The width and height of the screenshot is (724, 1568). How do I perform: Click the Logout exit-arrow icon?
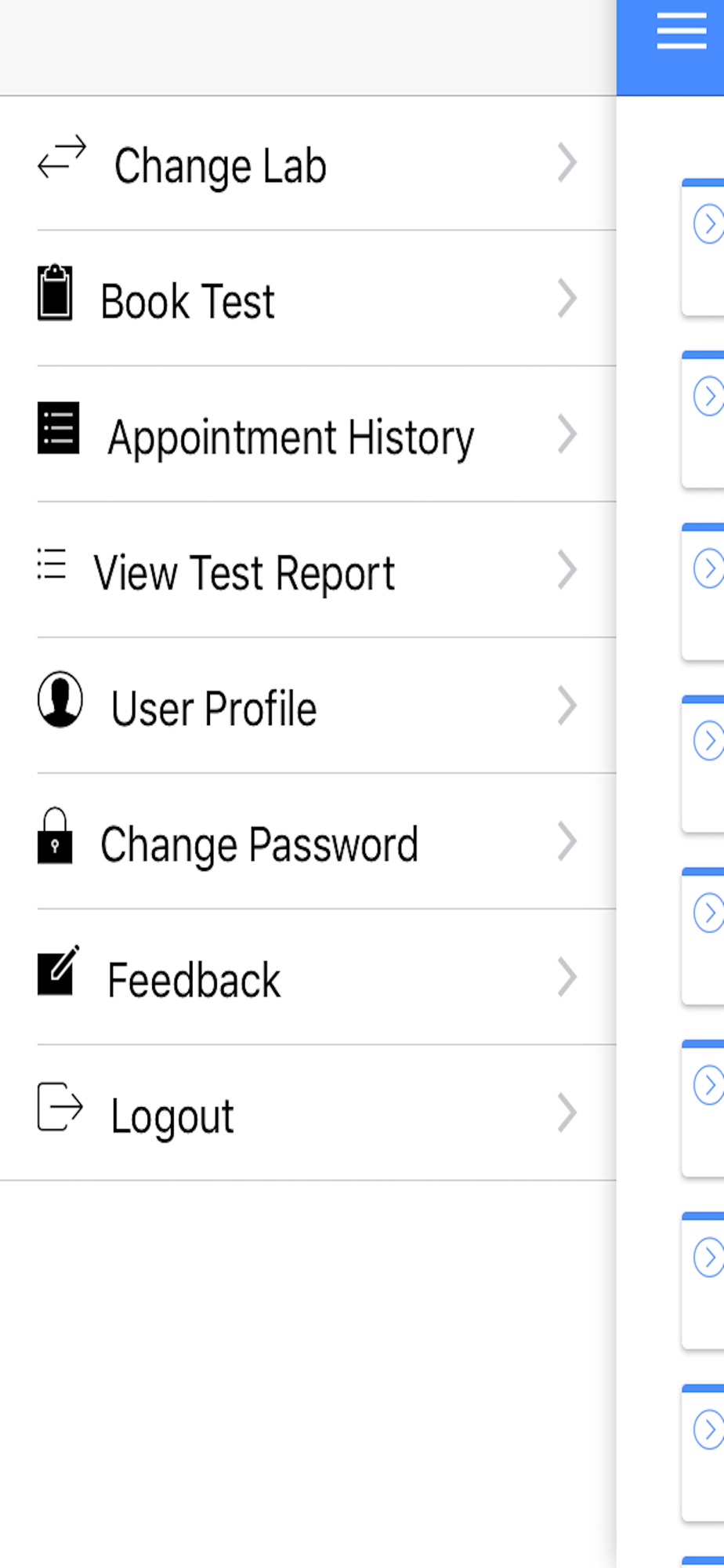click(x=60, y=1106)
